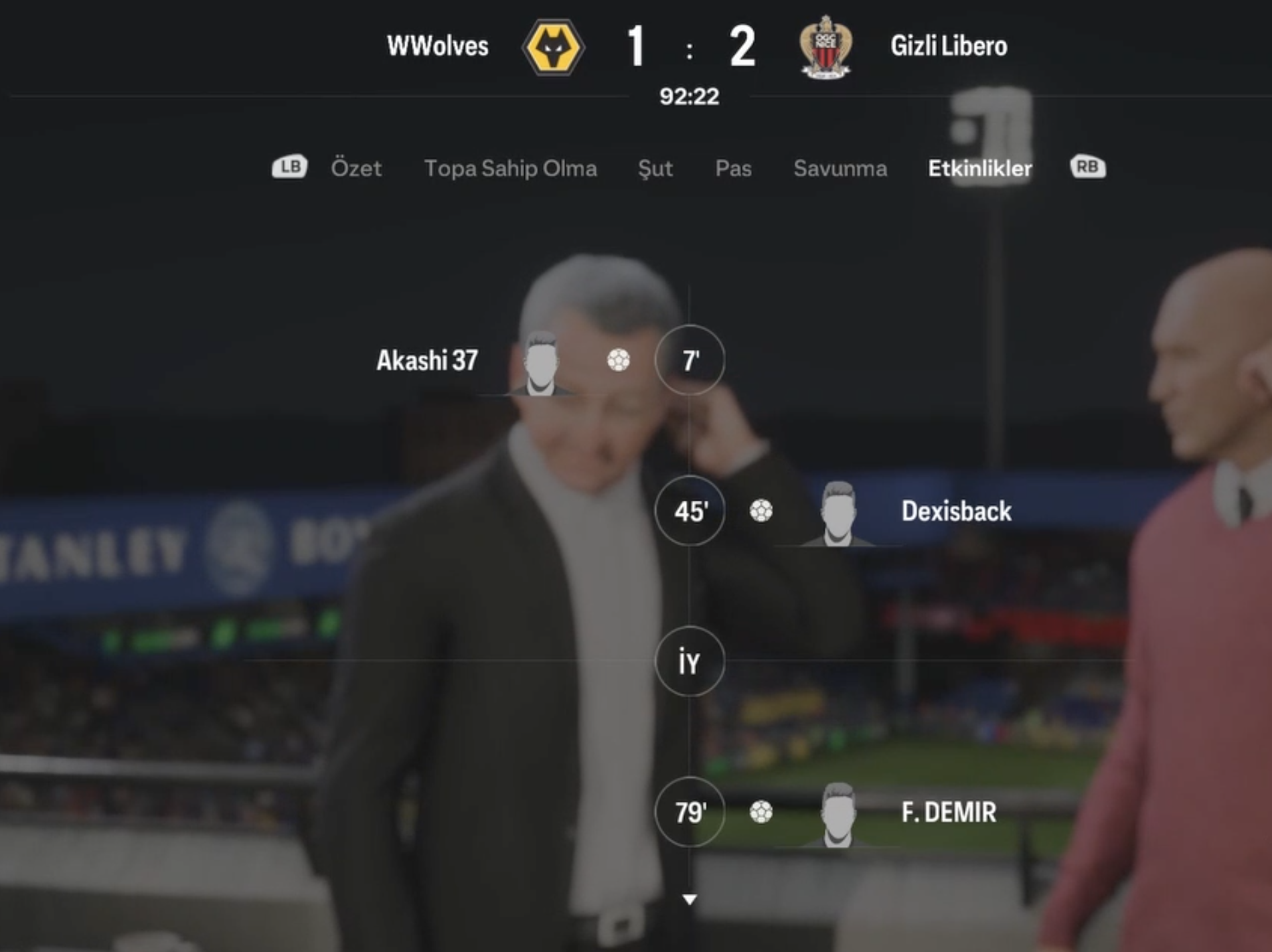Open the Şut tab

tap(655, 168)
